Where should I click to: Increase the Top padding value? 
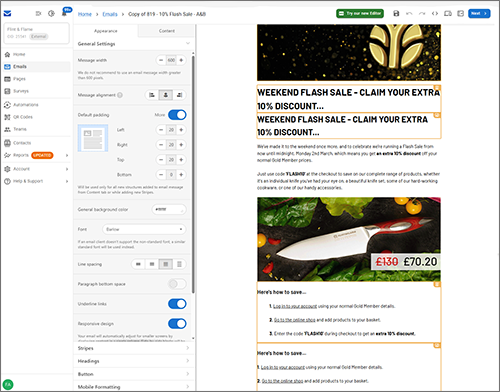point(181,160)
